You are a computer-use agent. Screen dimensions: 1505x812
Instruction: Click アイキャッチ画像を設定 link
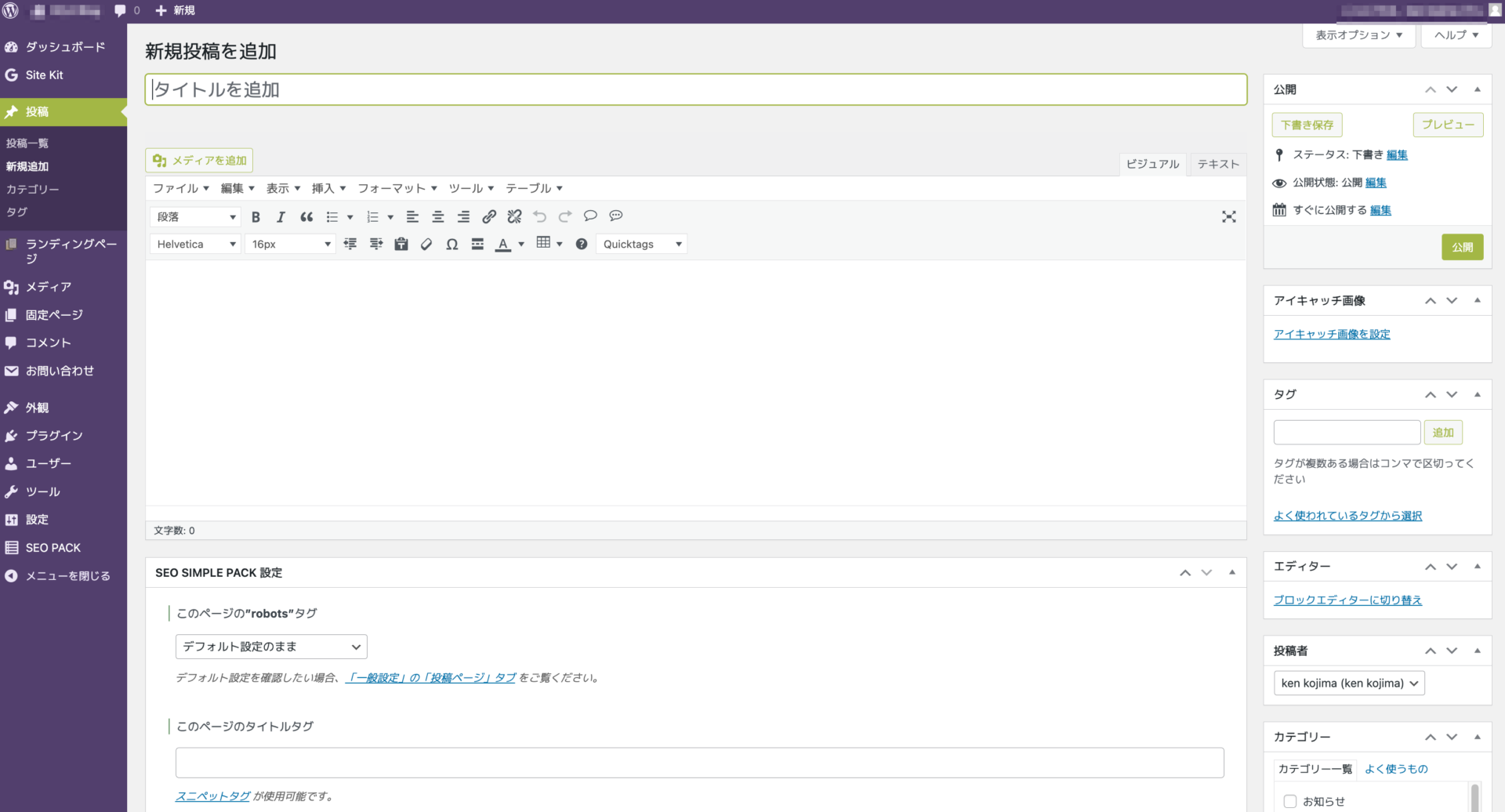coord(1332,334)
